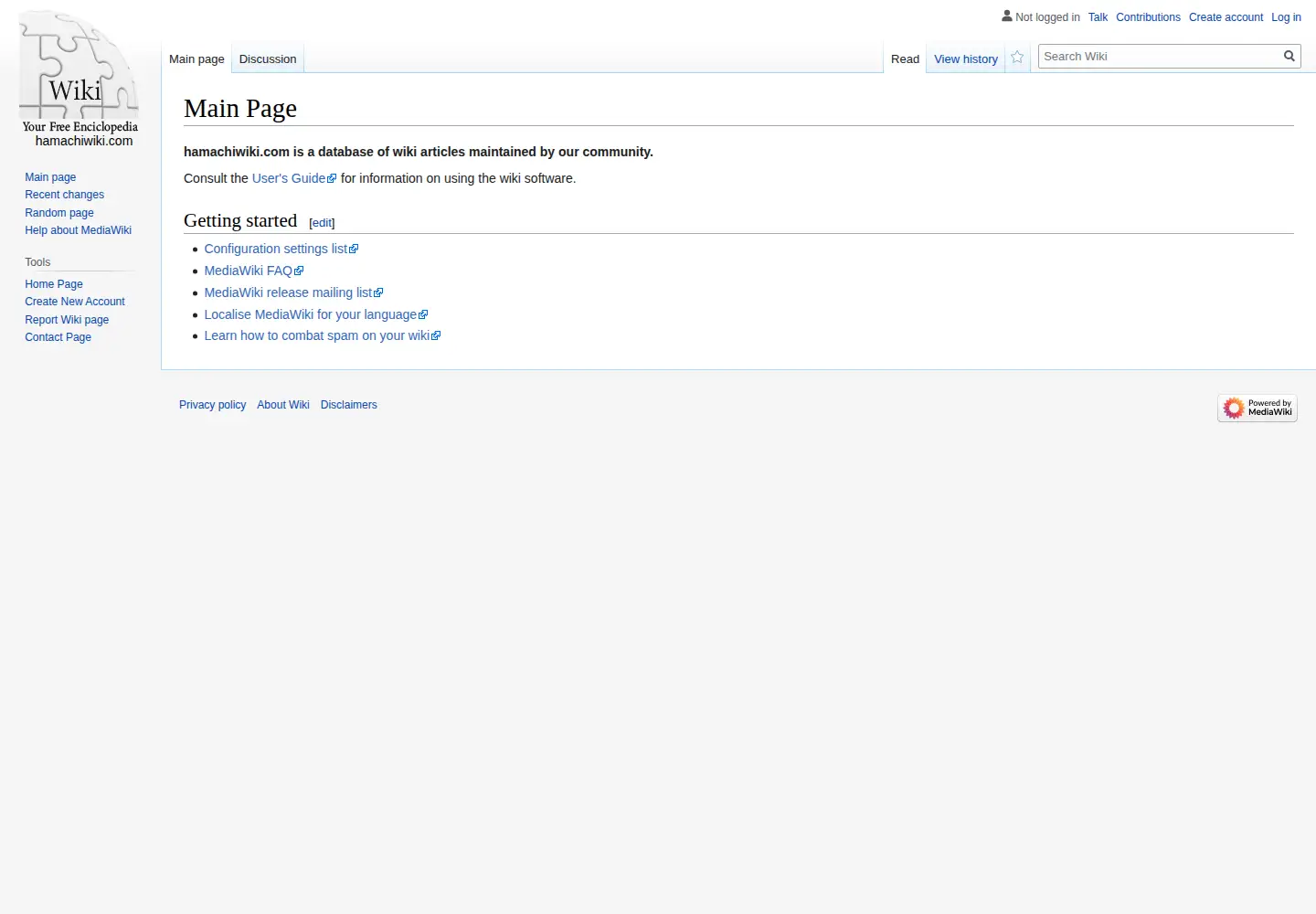Image resolution: width=1316 pixels, height=914 pixels.
Task: Switch to the Discussion tab
Action: pos(268,58)
